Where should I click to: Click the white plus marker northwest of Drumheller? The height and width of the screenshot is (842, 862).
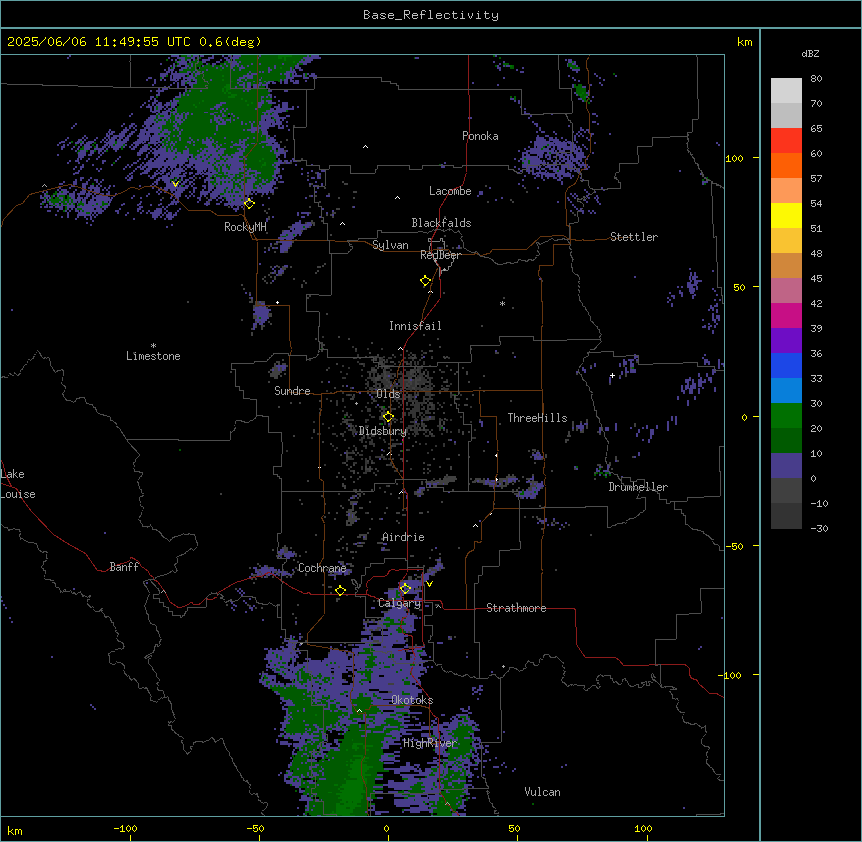(x=612, y=375)
